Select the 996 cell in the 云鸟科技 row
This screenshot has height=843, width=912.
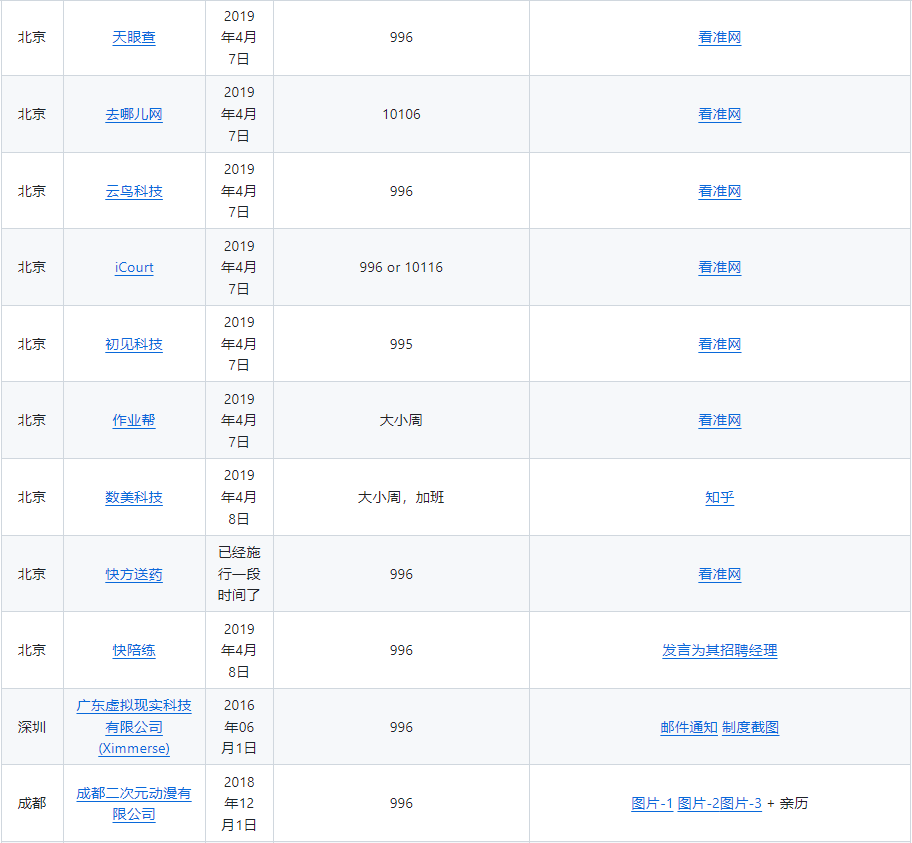[x=401, y=191]
